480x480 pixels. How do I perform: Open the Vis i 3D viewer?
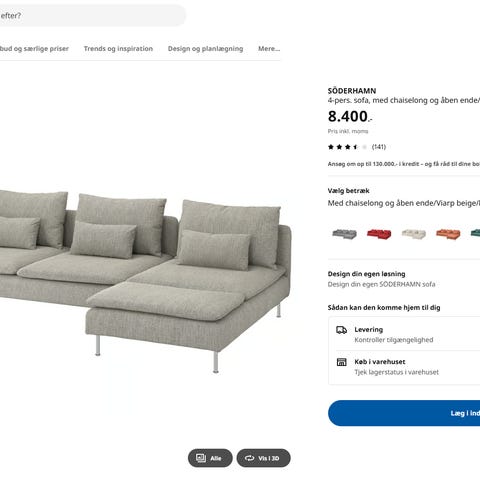point(263,458)
